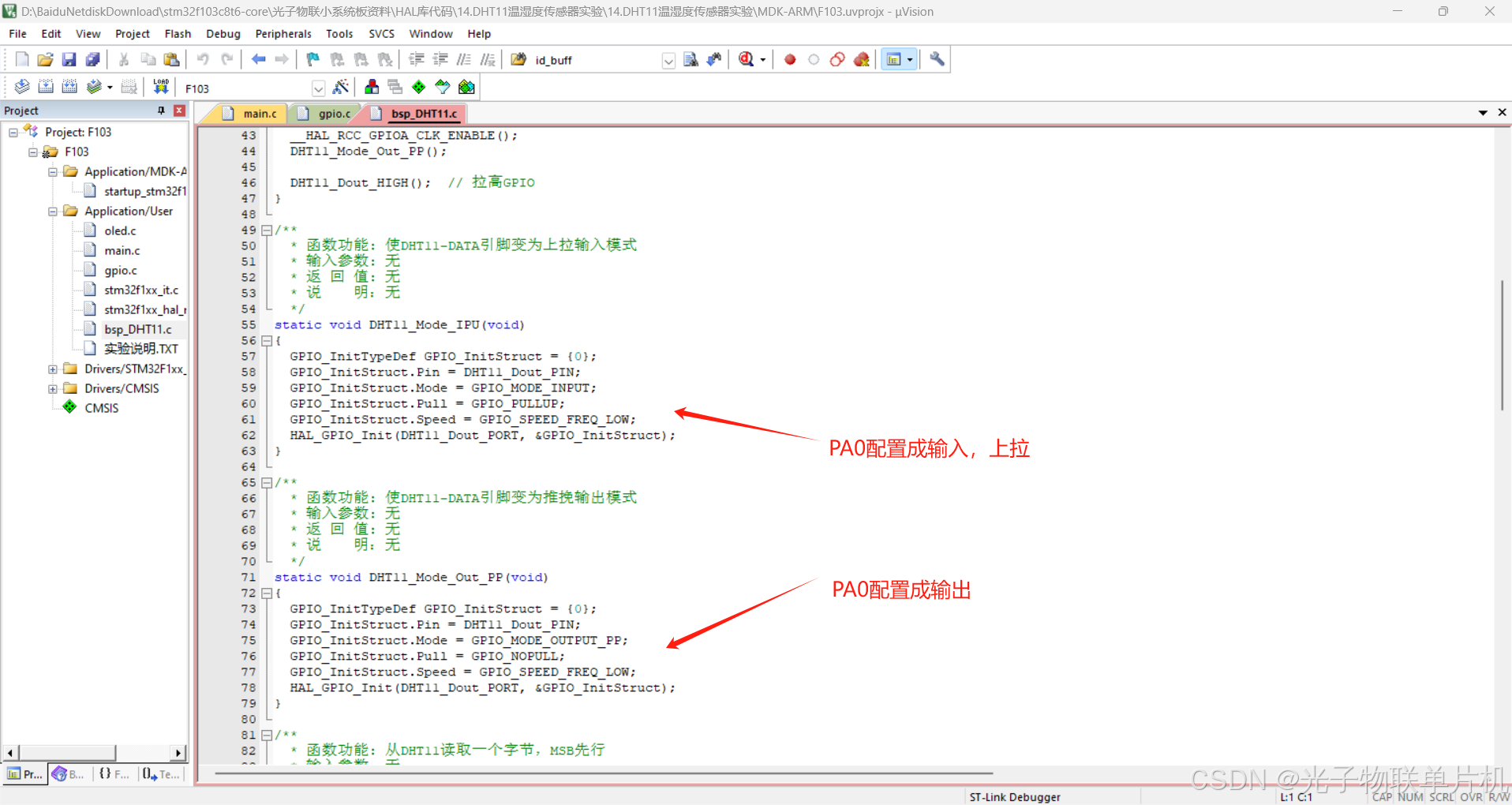
Task: Click the project panel scroll right arrow
Action: click(178, 753)
